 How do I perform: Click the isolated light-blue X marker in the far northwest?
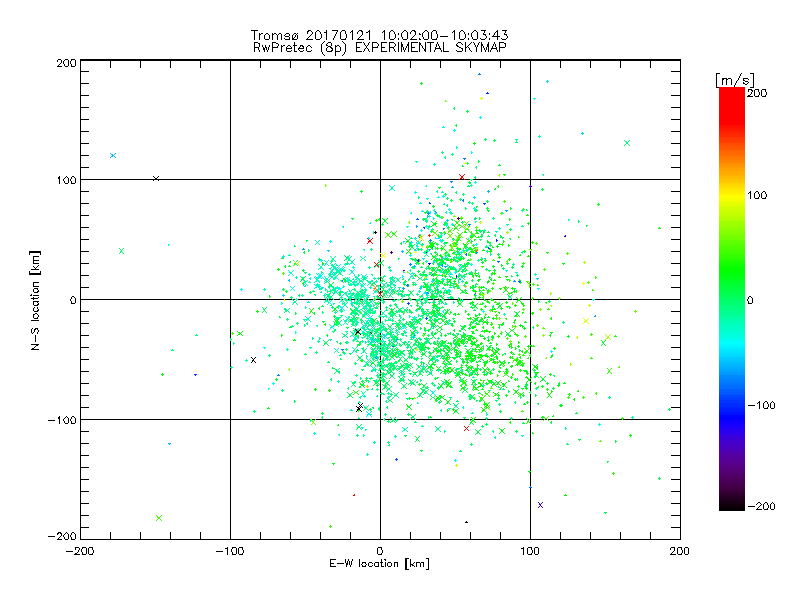point(113,156)
